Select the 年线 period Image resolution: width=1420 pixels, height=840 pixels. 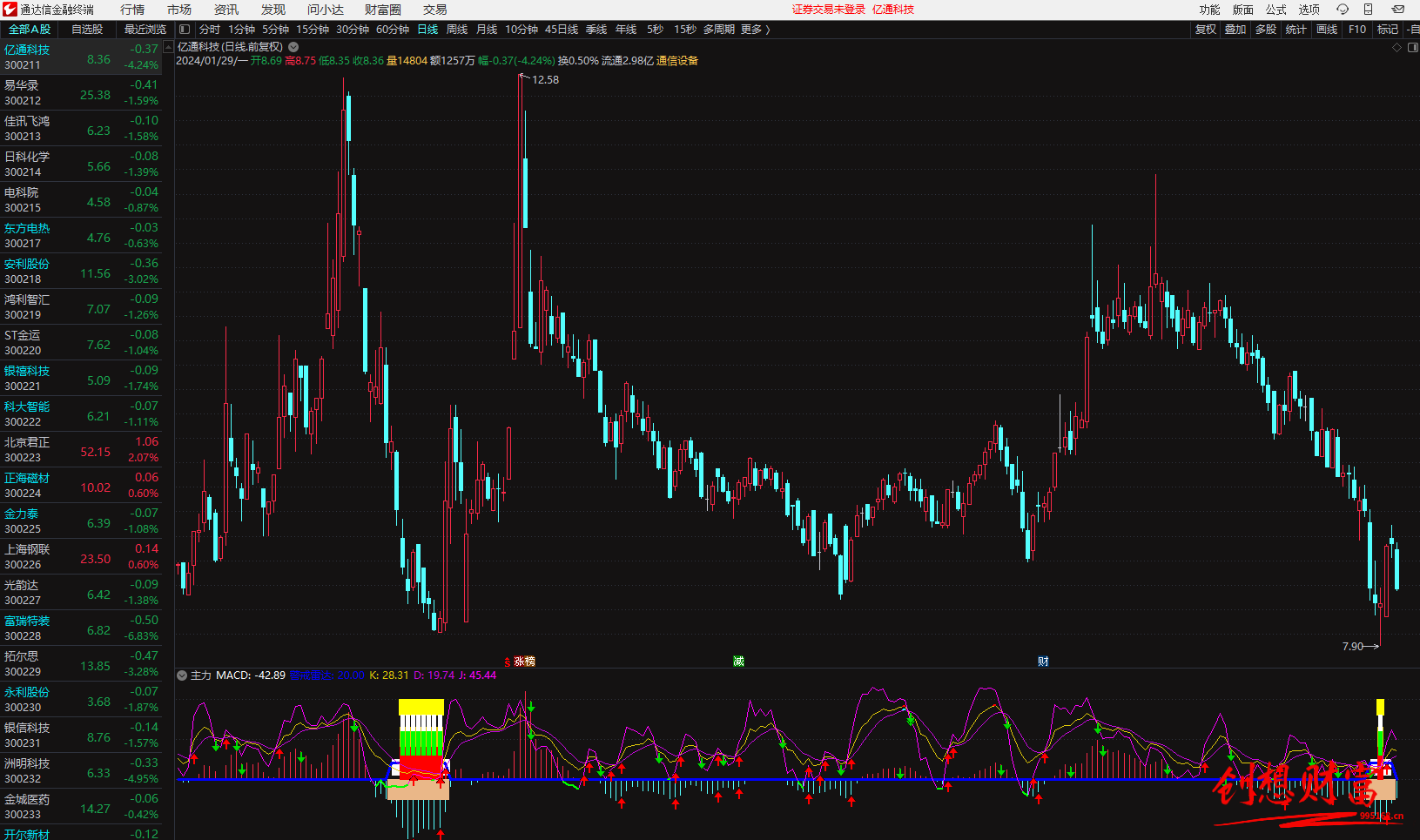[x=626, y=30]
